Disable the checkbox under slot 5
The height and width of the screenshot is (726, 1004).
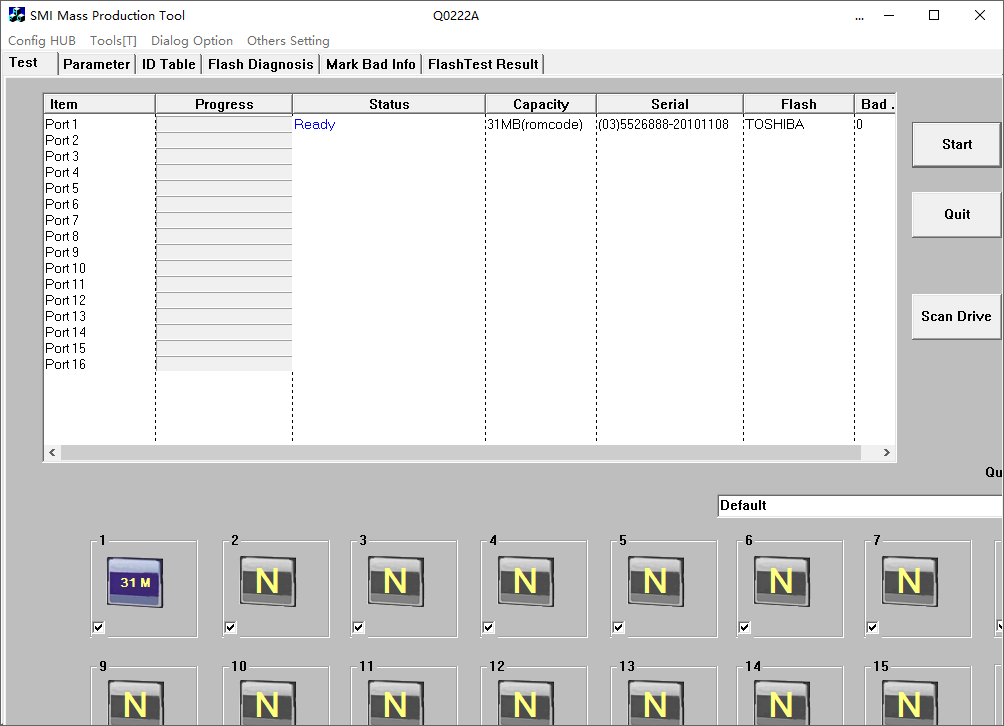(619, 628)
